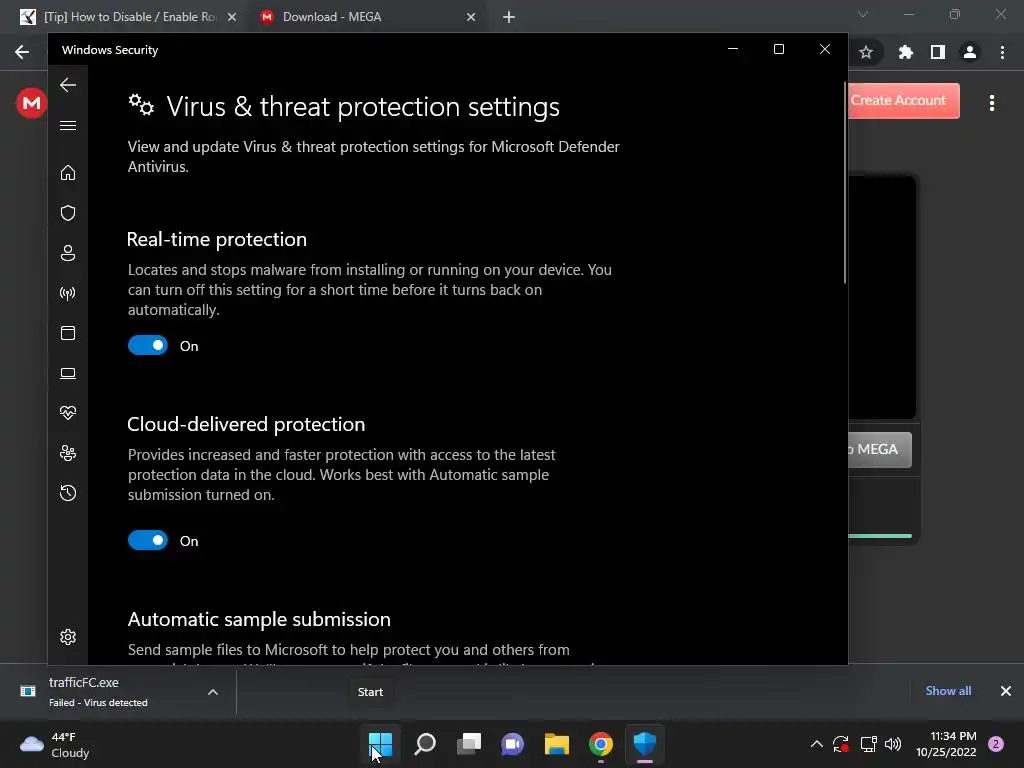Screen dimensions: 1024x768
Task: Open volume speaker tray icon
Action: (x=893, y=744)
